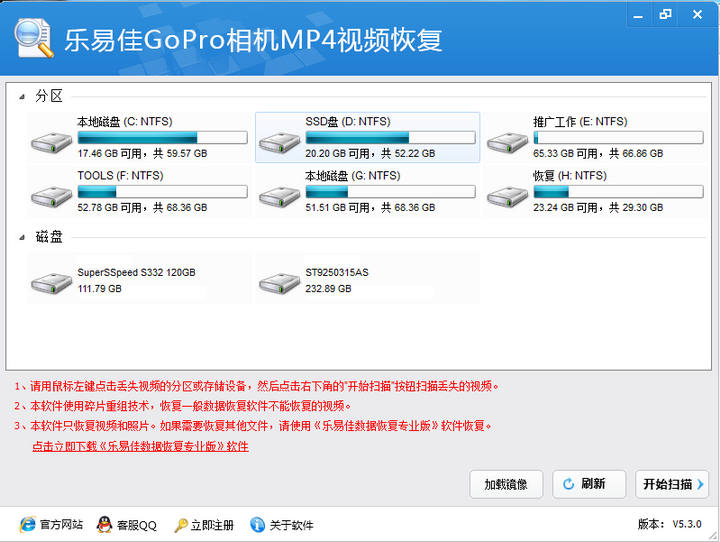This screenshot has height=542, width=720.
Task: Click the text 20.20 GB 可用，共 52.22 GB
Action: pyautogui.click(x=370, y=153)
